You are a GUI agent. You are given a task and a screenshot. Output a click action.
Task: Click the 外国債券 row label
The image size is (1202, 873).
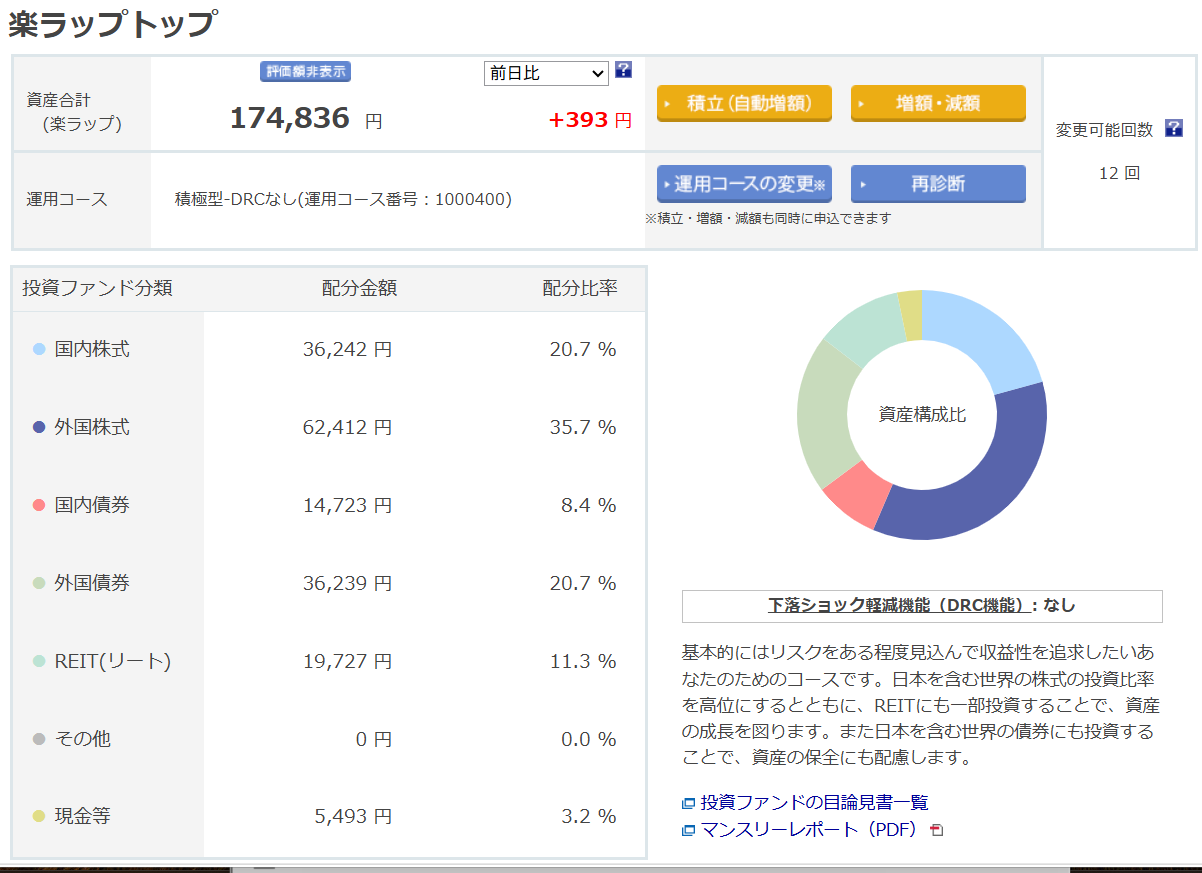[x=92, y=583]
